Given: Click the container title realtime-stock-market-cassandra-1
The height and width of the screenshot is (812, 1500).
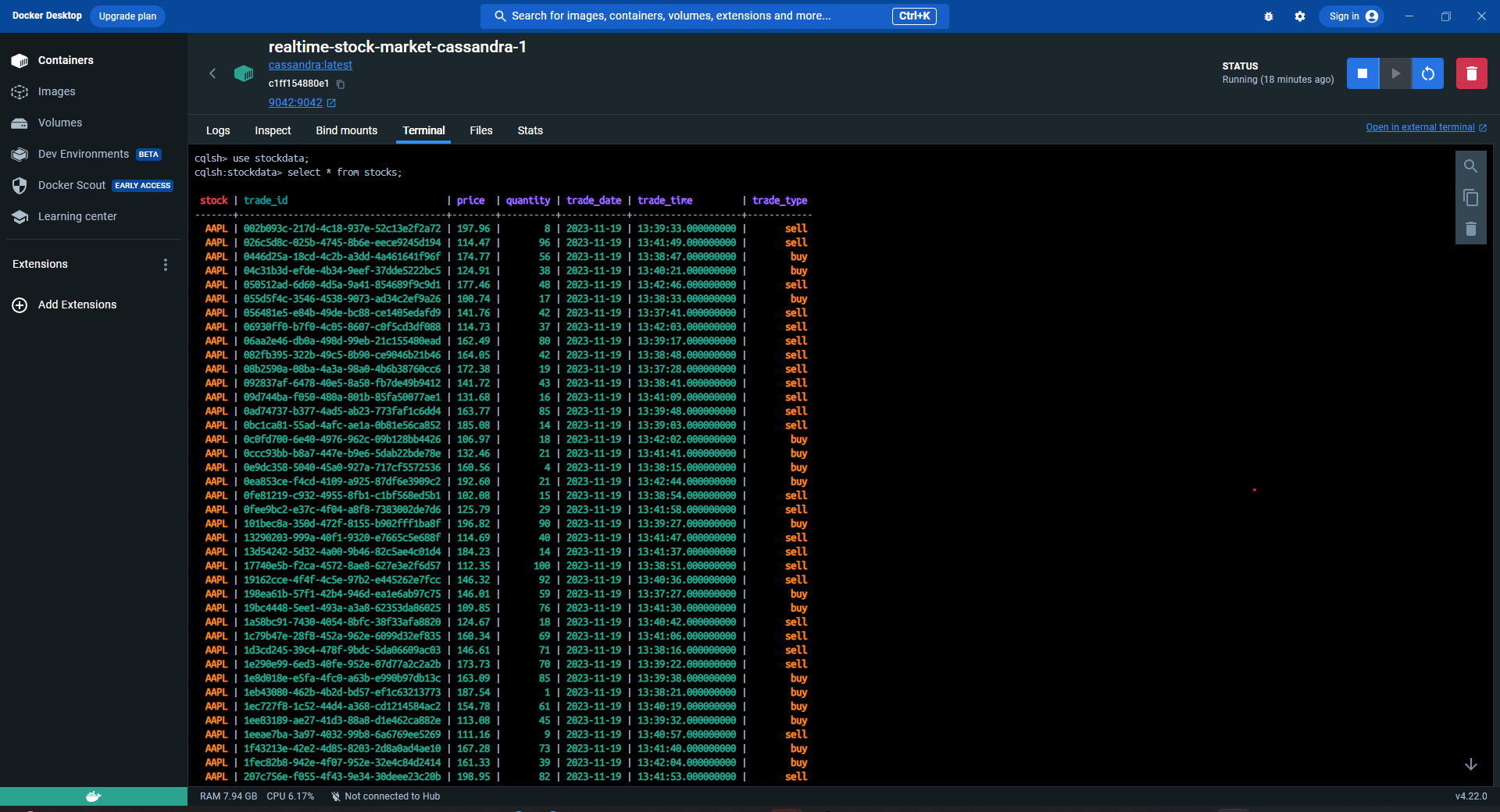Looking at the screenshot, I should [397, 47].
